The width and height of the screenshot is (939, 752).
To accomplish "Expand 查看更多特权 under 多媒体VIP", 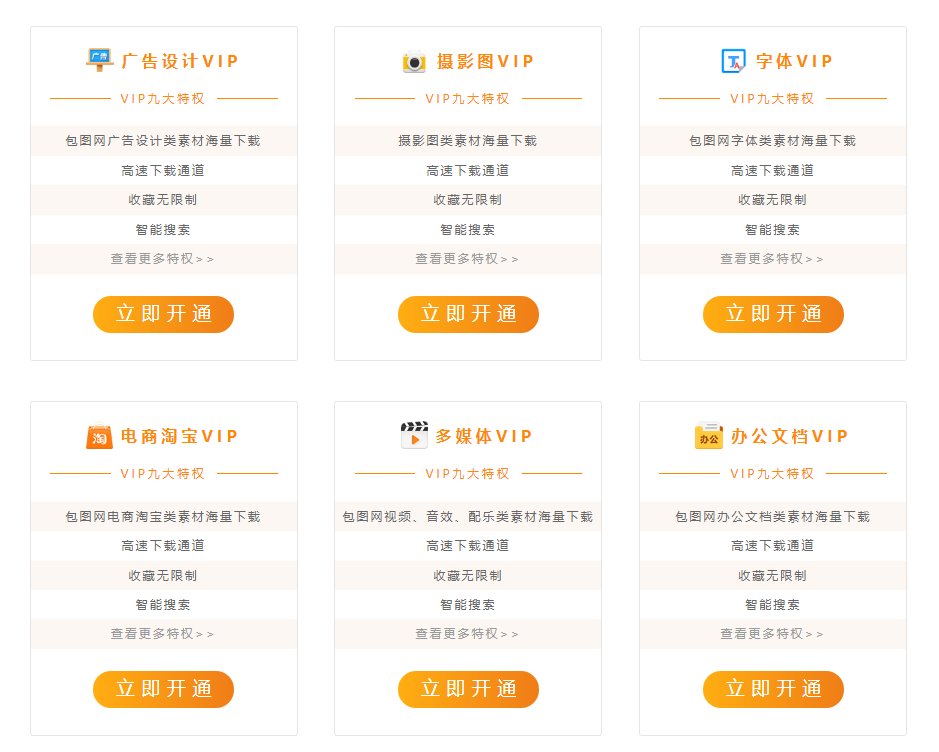I will 468,634.
